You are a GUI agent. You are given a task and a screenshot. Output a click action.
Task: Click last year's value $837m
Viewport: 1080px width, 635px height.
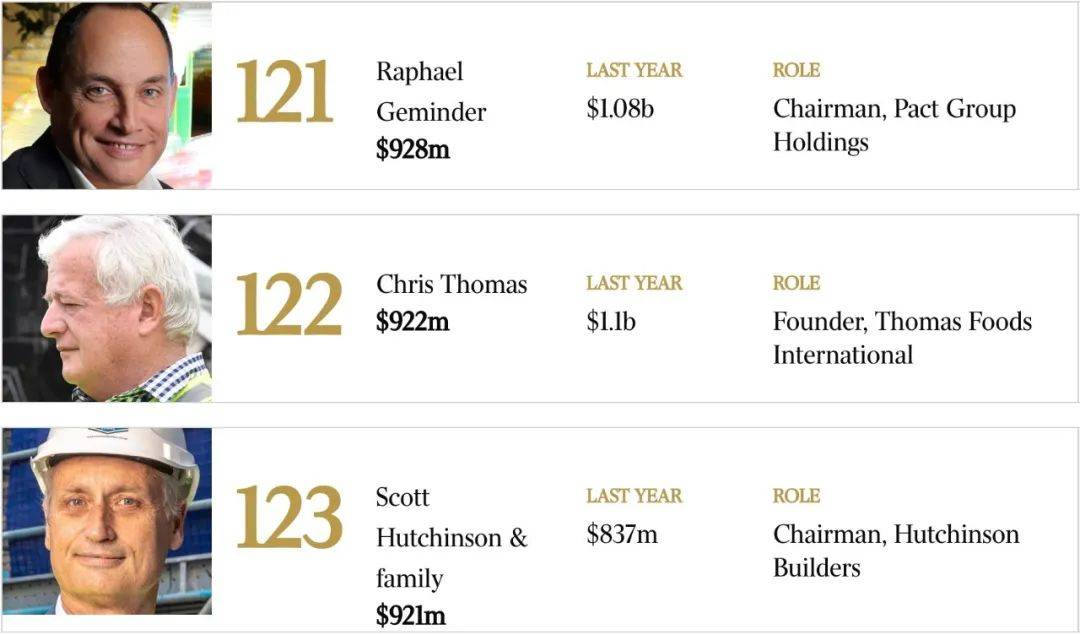pos(622,534)
